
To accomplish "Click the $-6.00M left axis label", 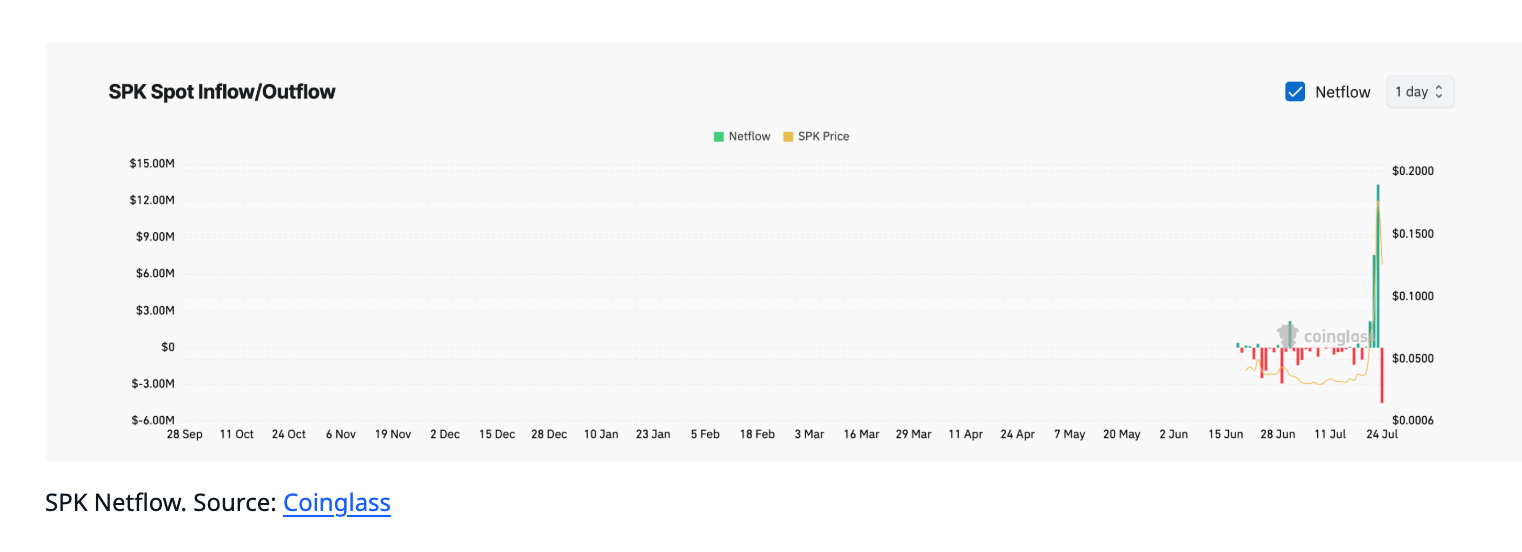I will tap(152, 420).
